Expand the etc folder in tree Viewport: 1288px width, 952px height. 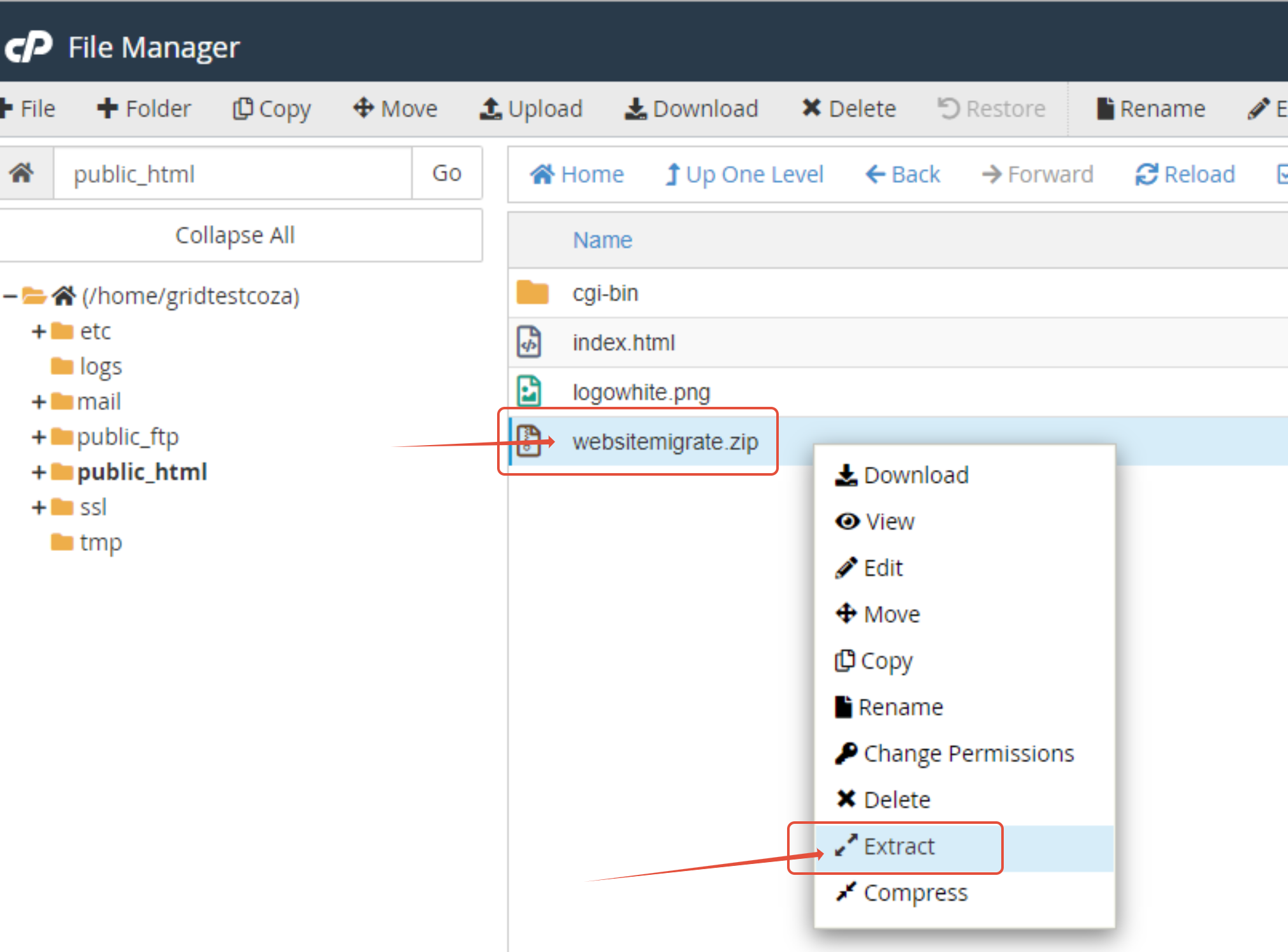pos(39,331)
